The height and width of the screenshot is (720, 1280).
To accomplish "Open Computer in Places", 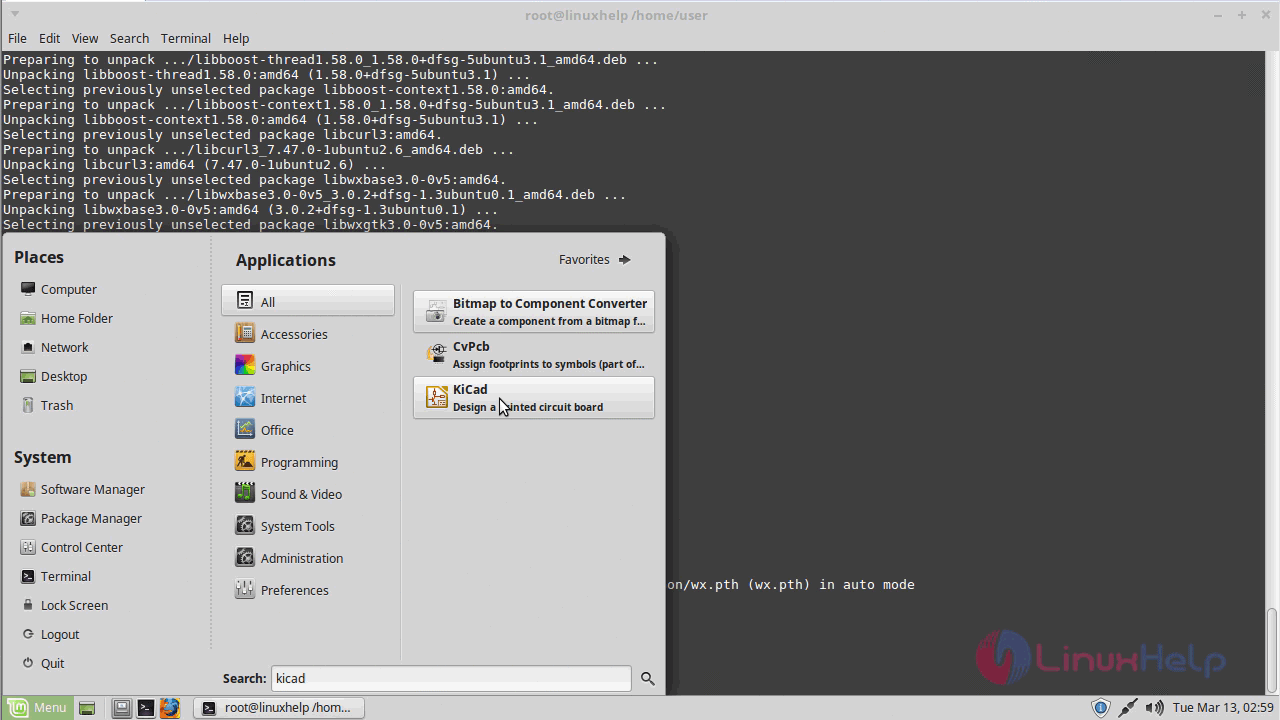I will click(58, 289).
